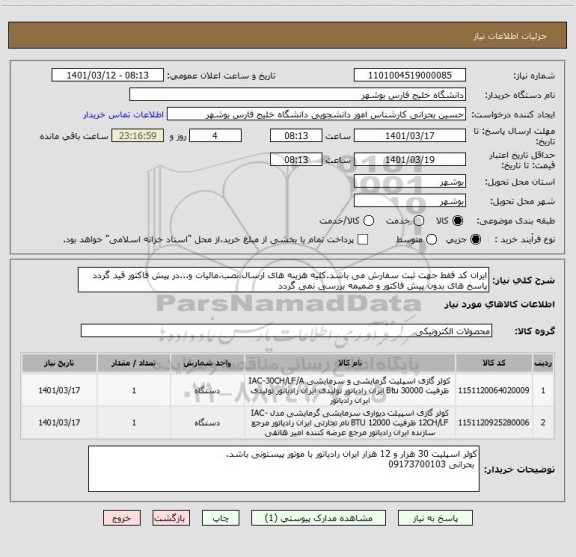
Task: Click the واحد شمارش column header
Action: click(x=208, y=363)
